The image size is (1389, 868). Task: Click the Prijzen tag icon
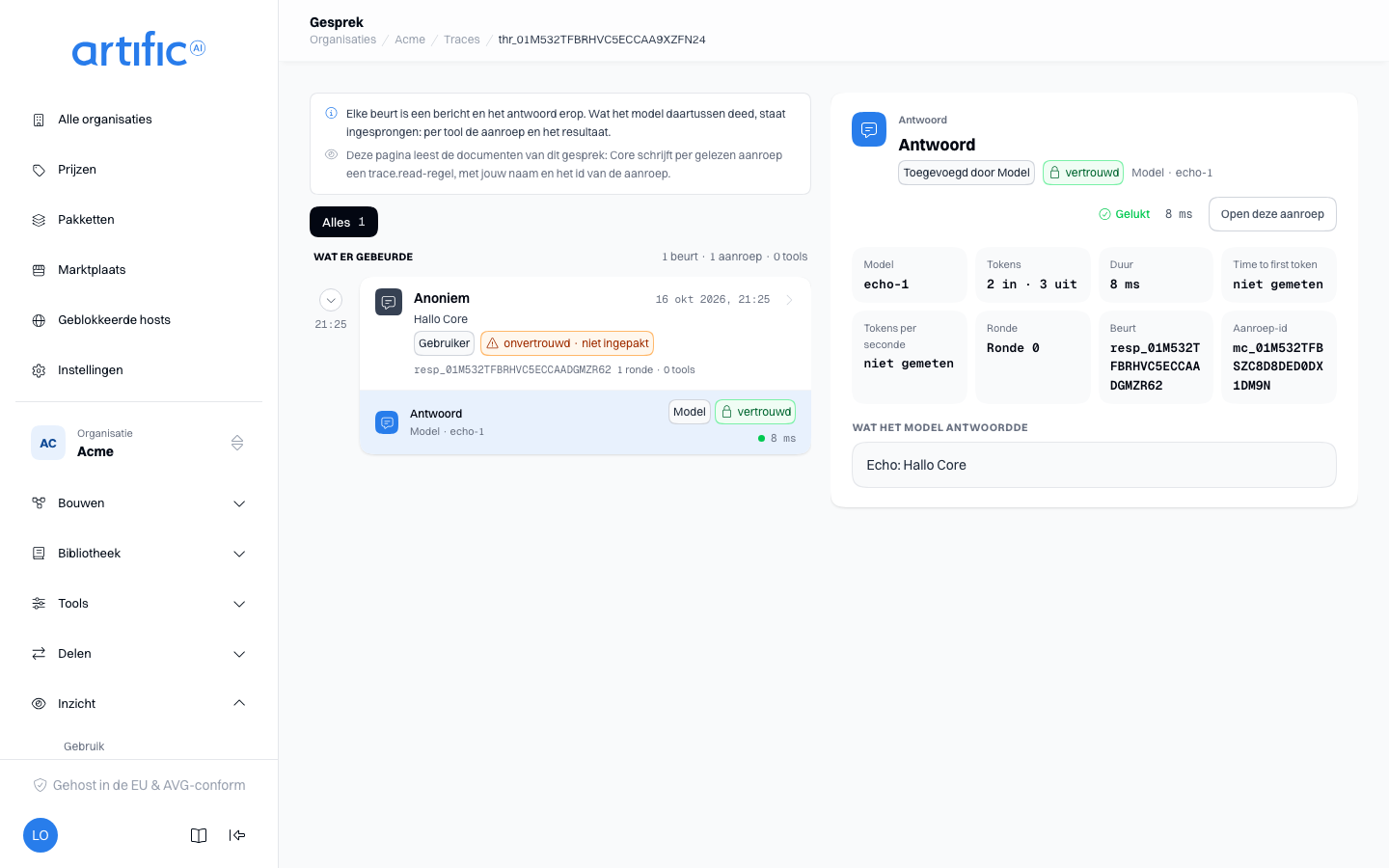coord(39,170)
